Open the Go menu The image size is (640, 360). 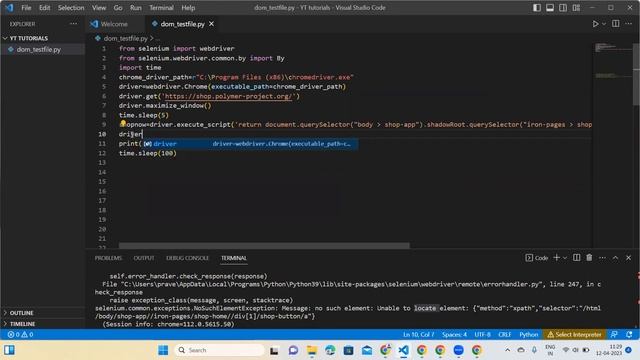pos(118,8)
